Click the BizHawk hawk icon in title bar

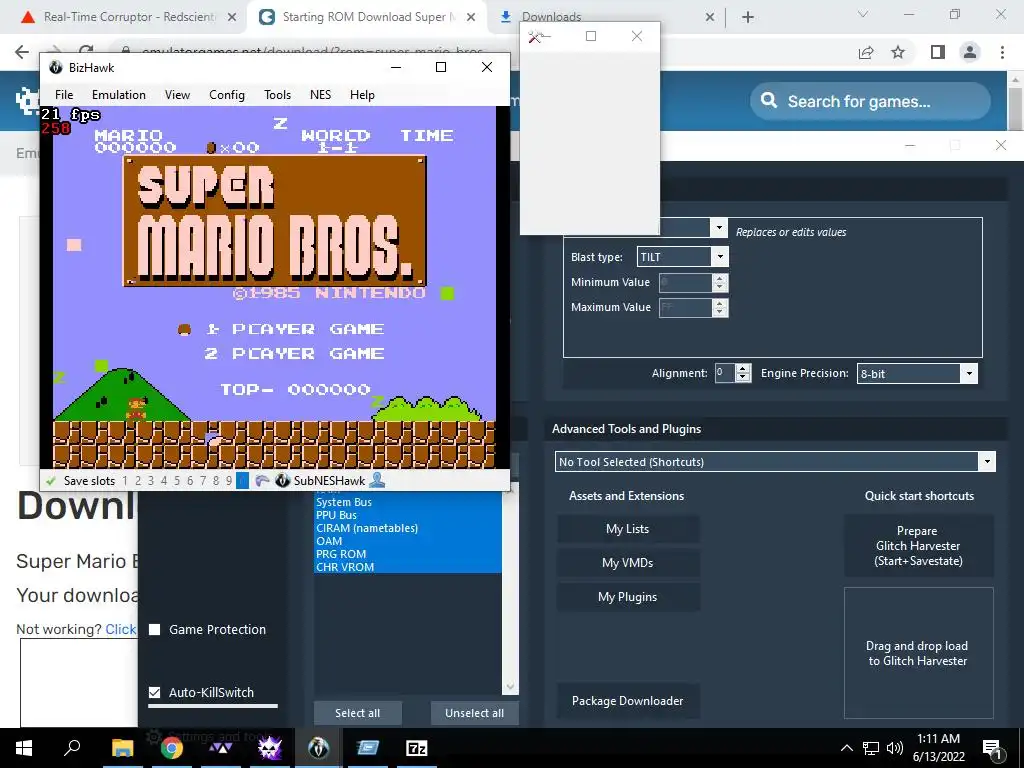(x=56, y=67)
